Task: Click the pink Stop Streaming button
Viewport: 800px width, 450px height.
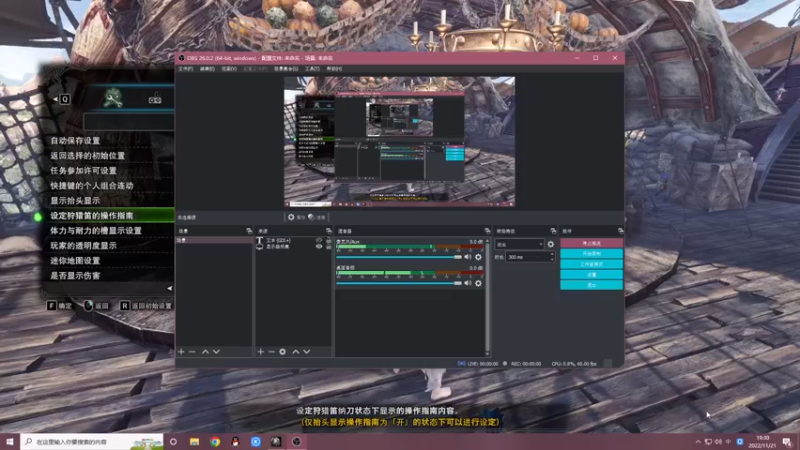Action: pyautogui.click(x=591, y=243)
